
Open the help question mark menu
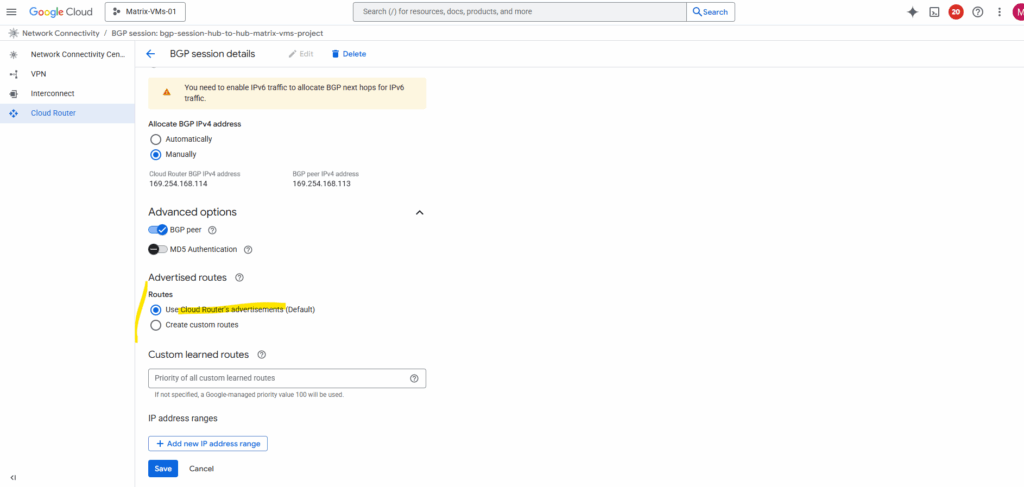point(978,12)
